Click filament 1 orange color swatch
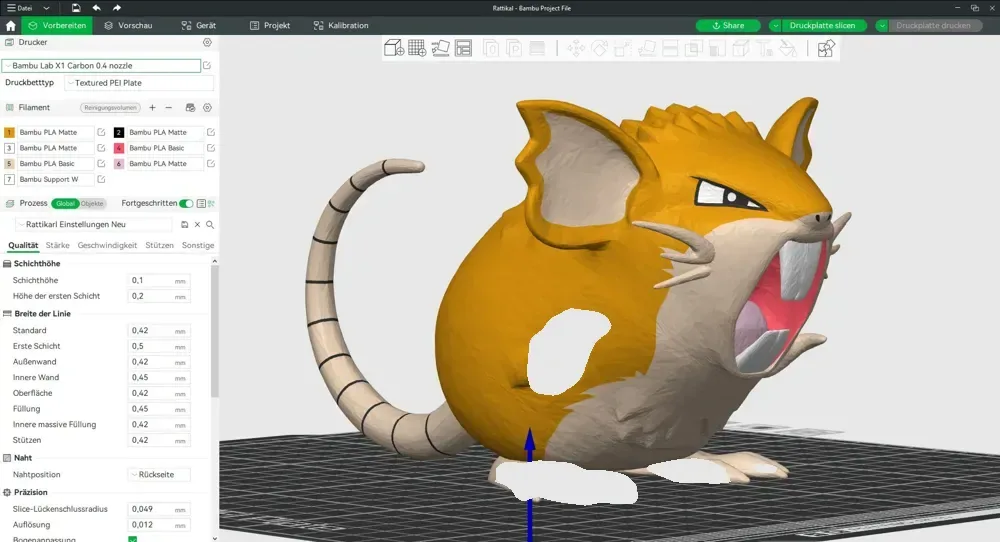This screenshot has height=542, width=1000. point(9,132)
